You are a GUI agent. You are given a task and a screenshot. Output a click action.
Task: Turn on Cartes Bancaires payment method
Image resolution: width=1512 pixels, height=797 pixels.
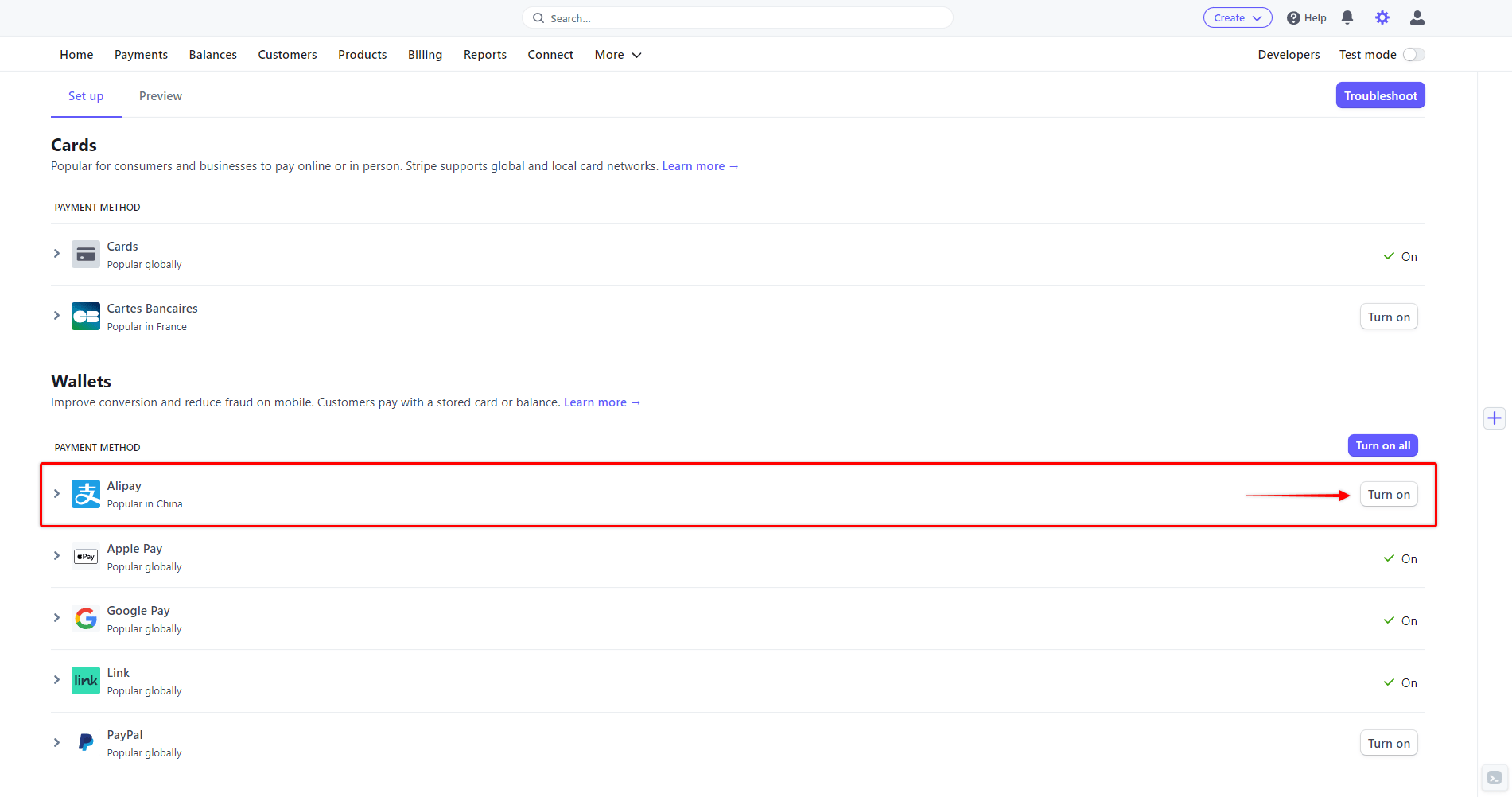[1389, 317]
